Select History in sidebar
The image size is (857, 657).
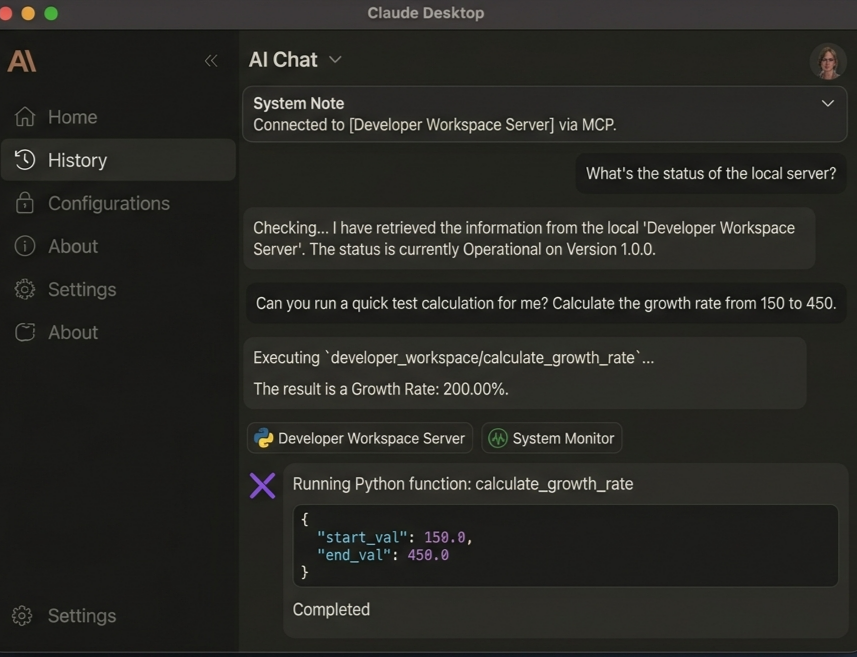pos(118,160)
